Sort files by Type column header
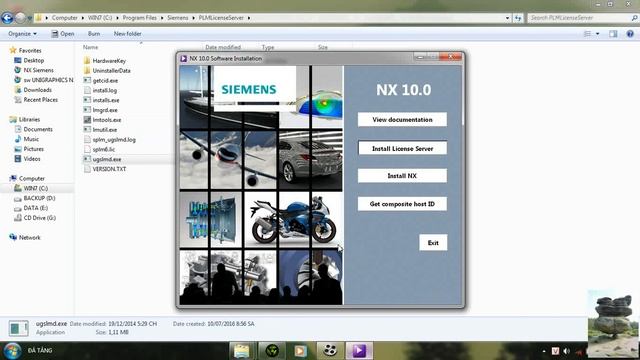 [268, 47]
